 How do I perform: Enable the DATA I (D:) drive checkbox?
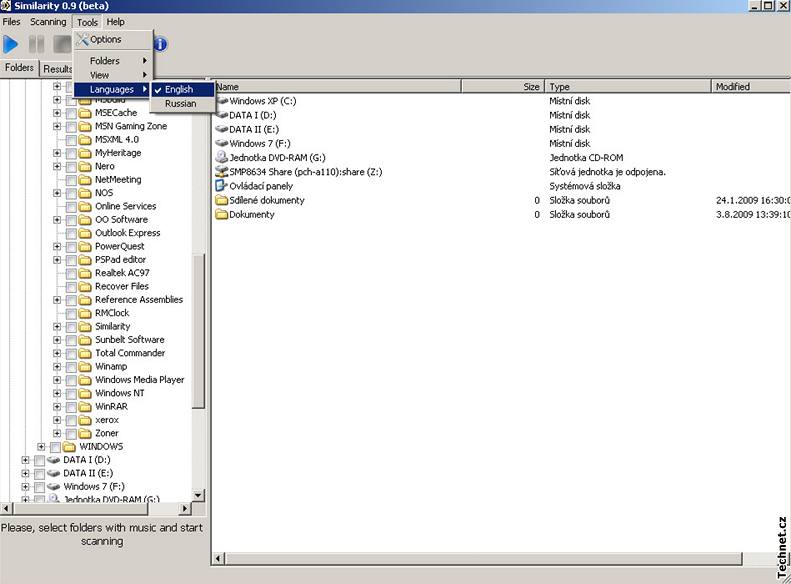[x=39, y=460]
